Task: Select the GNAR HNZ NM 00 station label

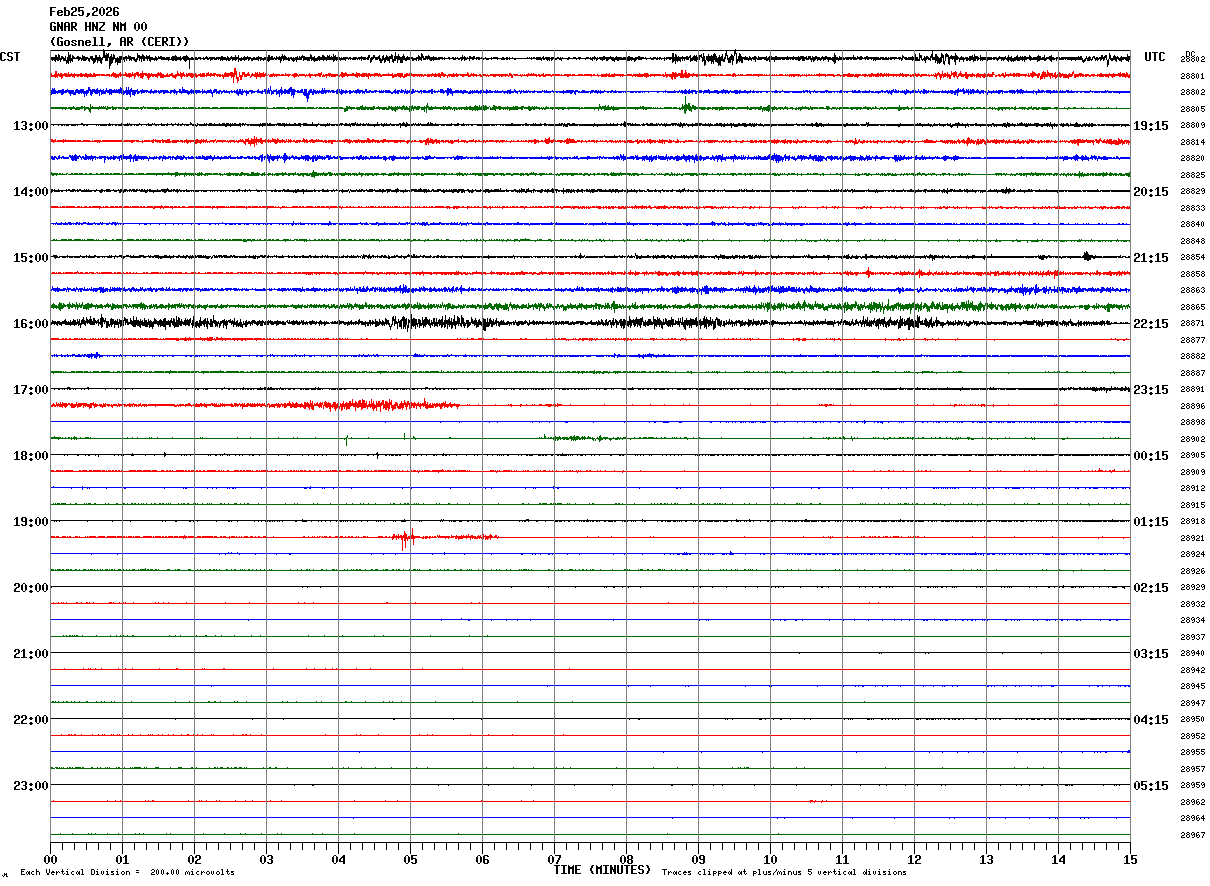Action: [99, 27]
